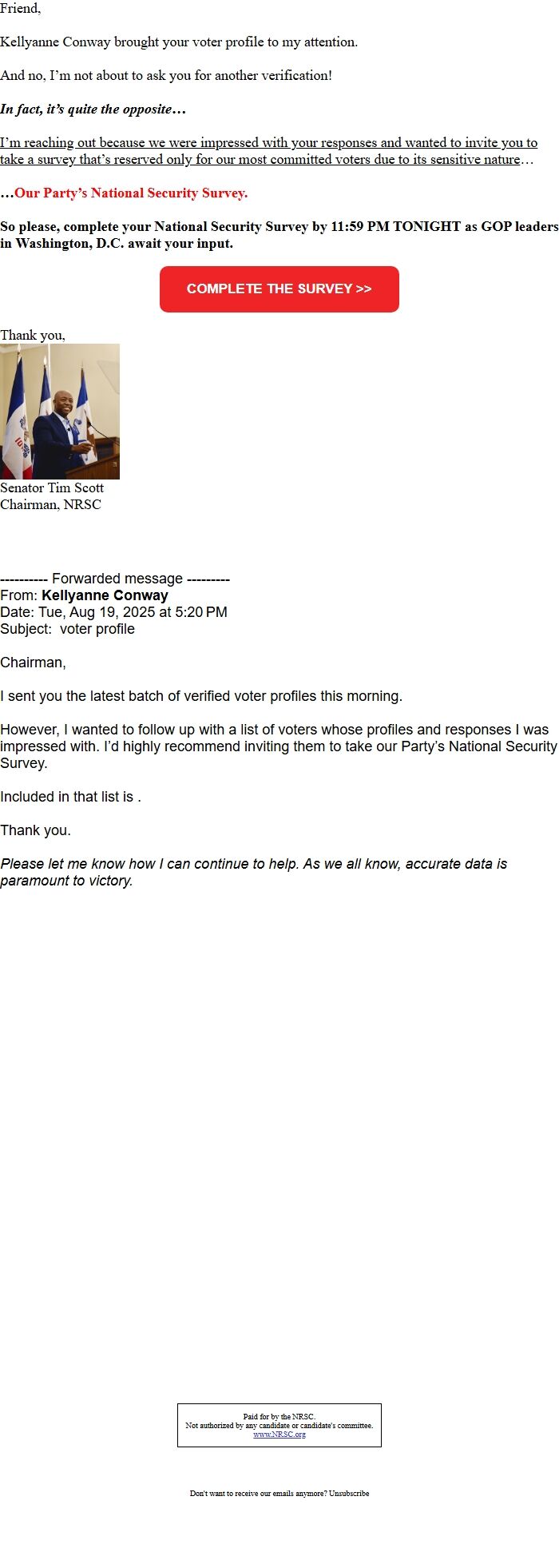Click "Senator Tim Scott" signature name

tap(52, 488)
